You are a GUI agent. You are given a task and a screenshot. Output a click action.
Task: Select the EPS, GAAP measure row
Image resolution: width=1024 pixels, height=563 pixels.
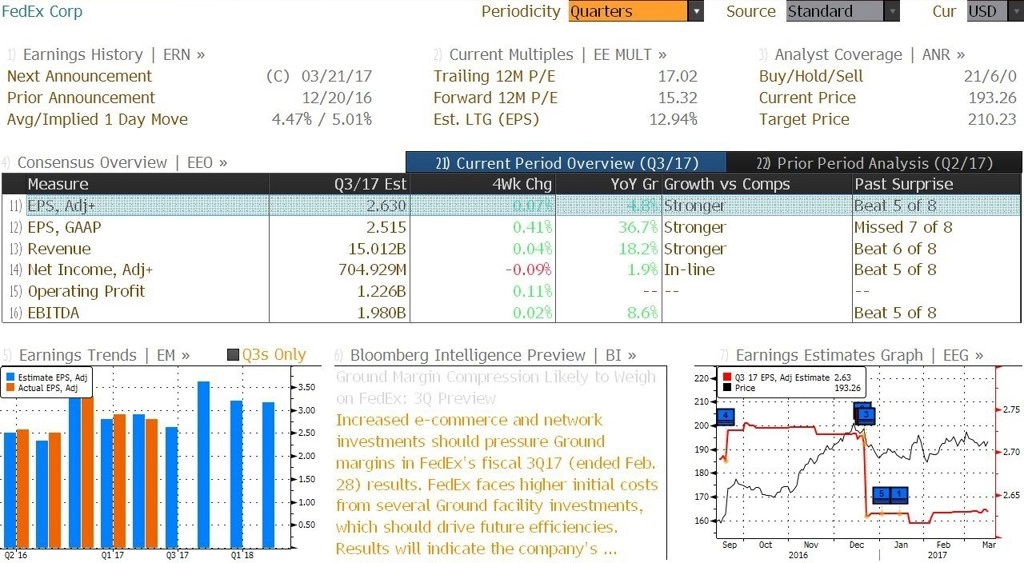511,227
